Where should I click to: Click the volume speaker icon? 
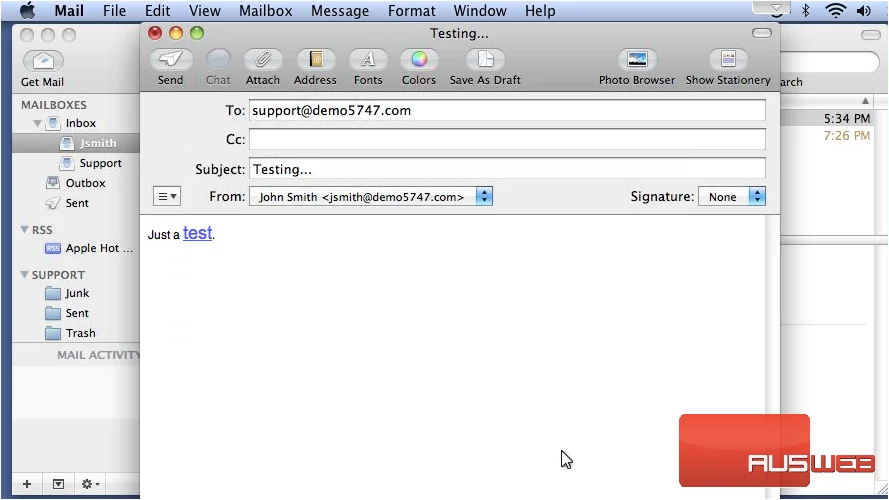pos(864,10)
